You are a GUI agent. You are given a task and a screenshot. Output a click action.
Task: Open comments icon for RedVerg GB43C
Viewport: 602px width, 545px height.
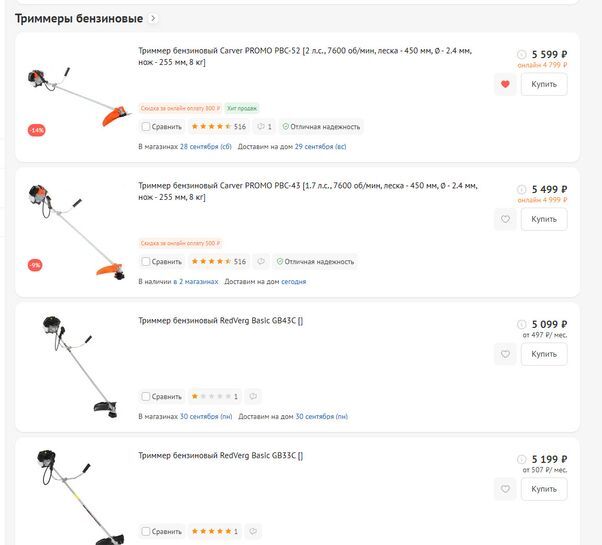pyautogui.click(x=253, y=396)
